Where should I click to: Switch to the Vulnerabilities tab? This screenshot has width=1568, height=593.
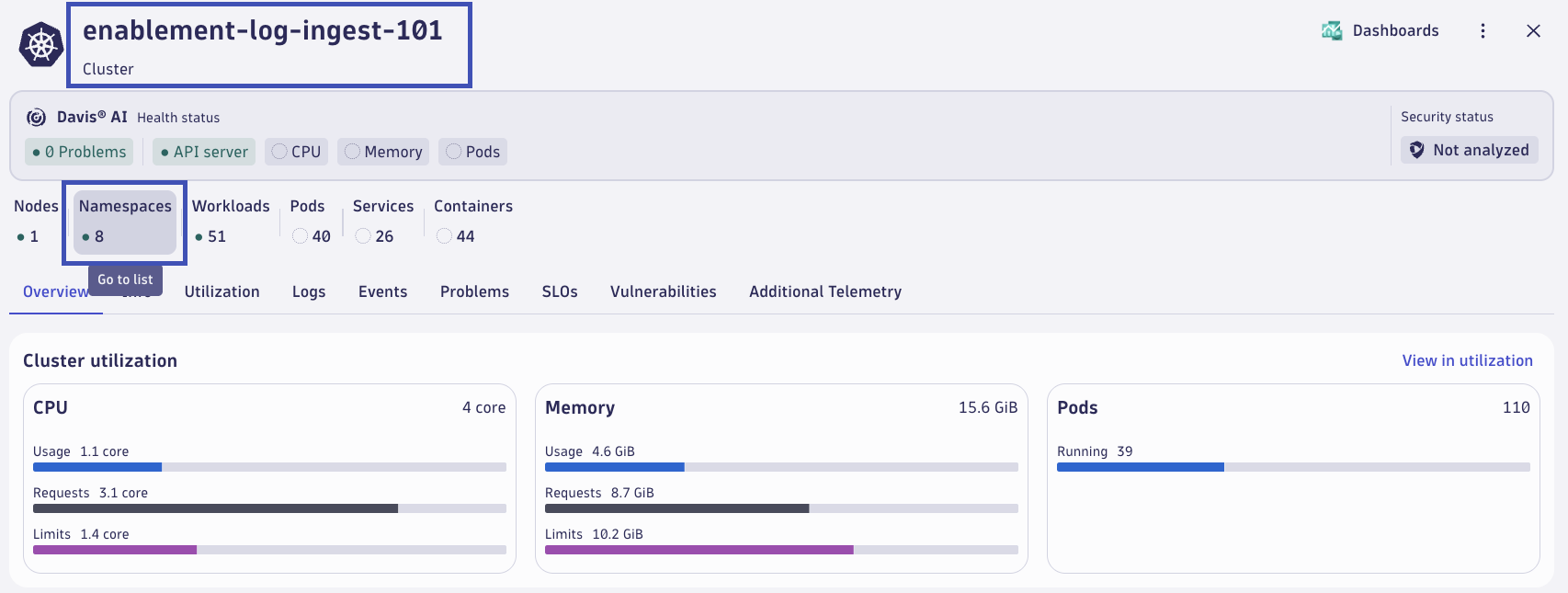tap(663, 291)
